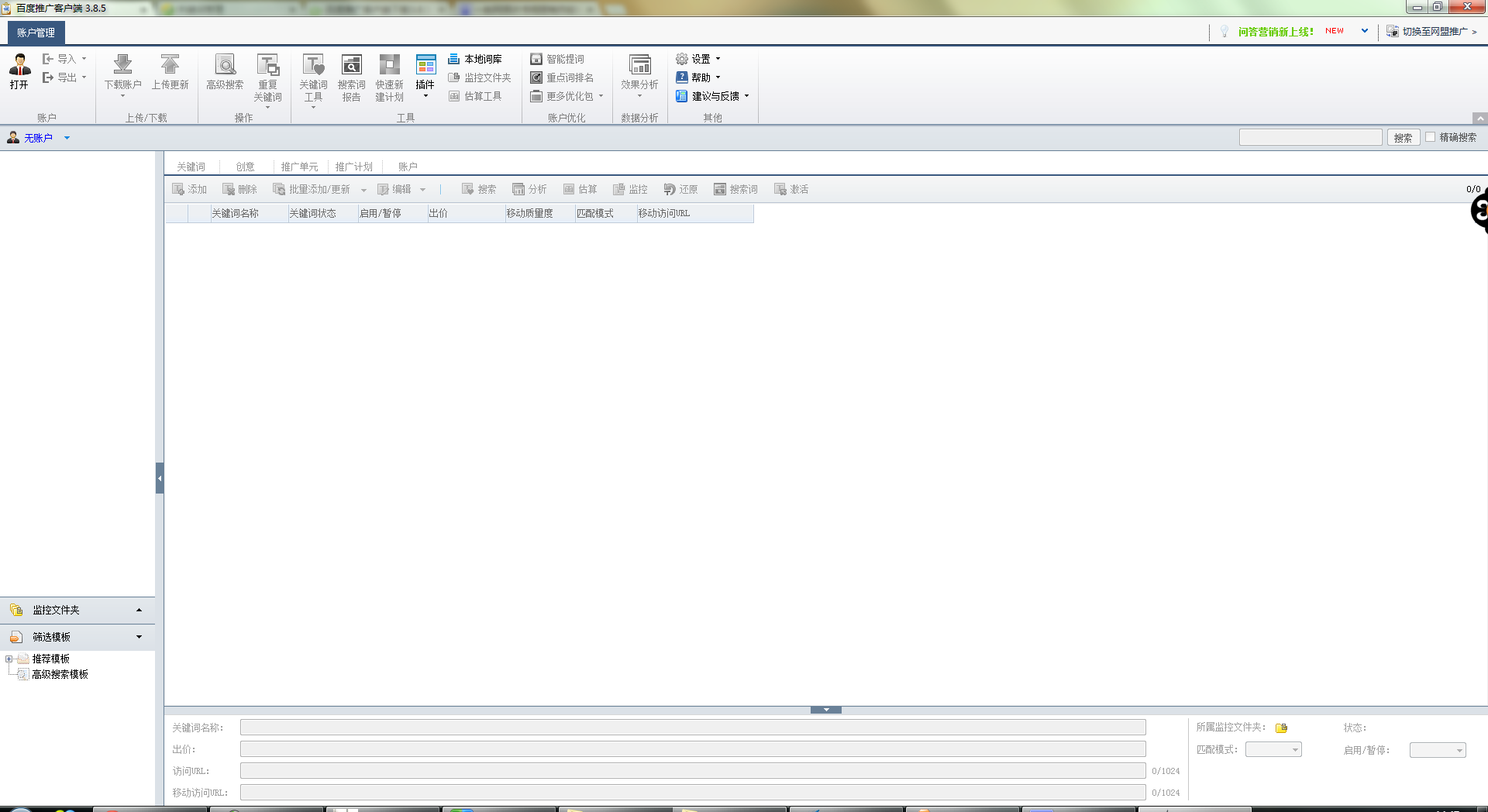The image size is (1488, 812).
Task: Open the 估算工具 estimate tool
Action: [475, 96]
